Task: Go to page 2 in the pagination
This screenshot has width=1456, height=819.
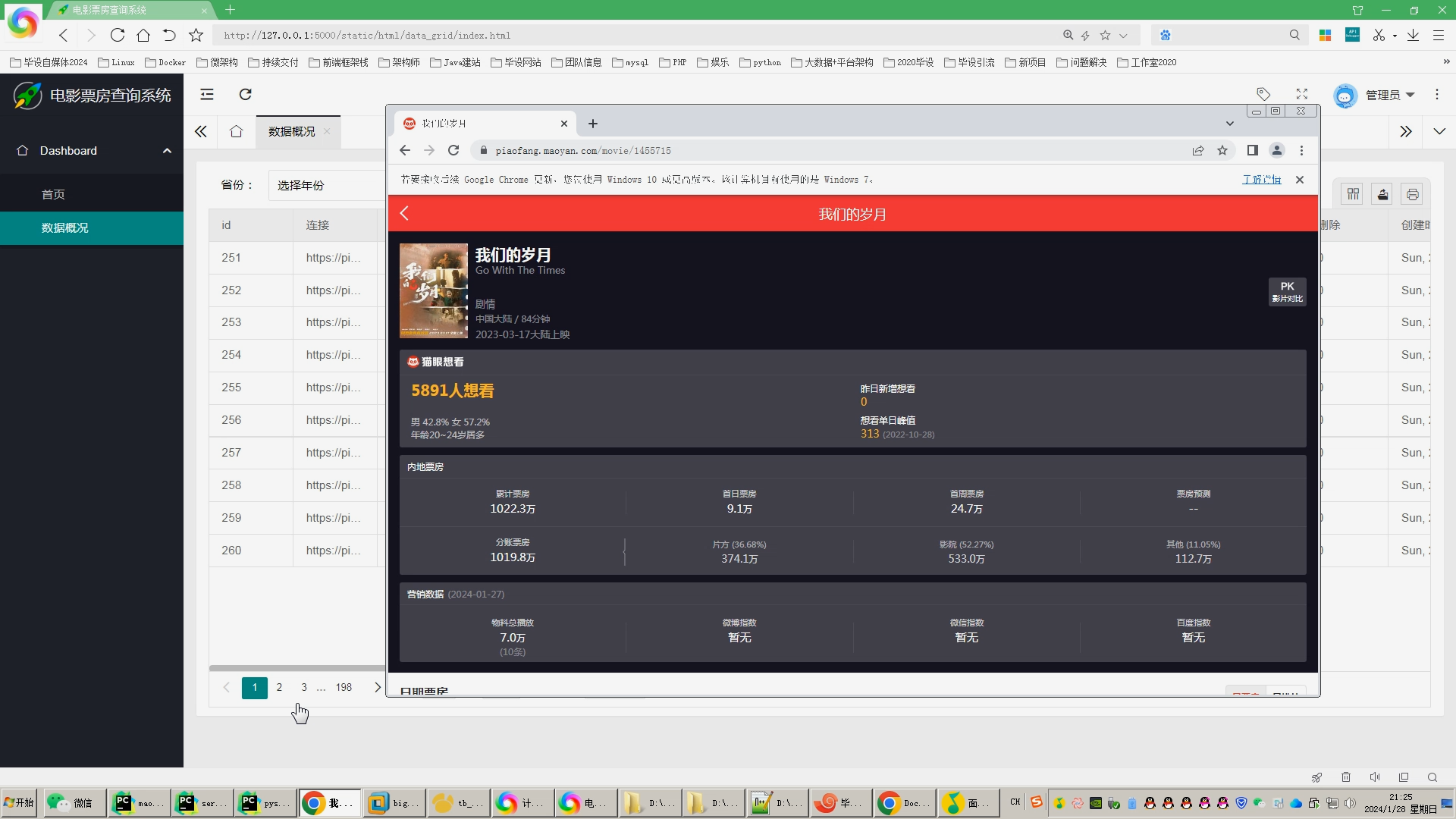Action: (x=279, y=687)
